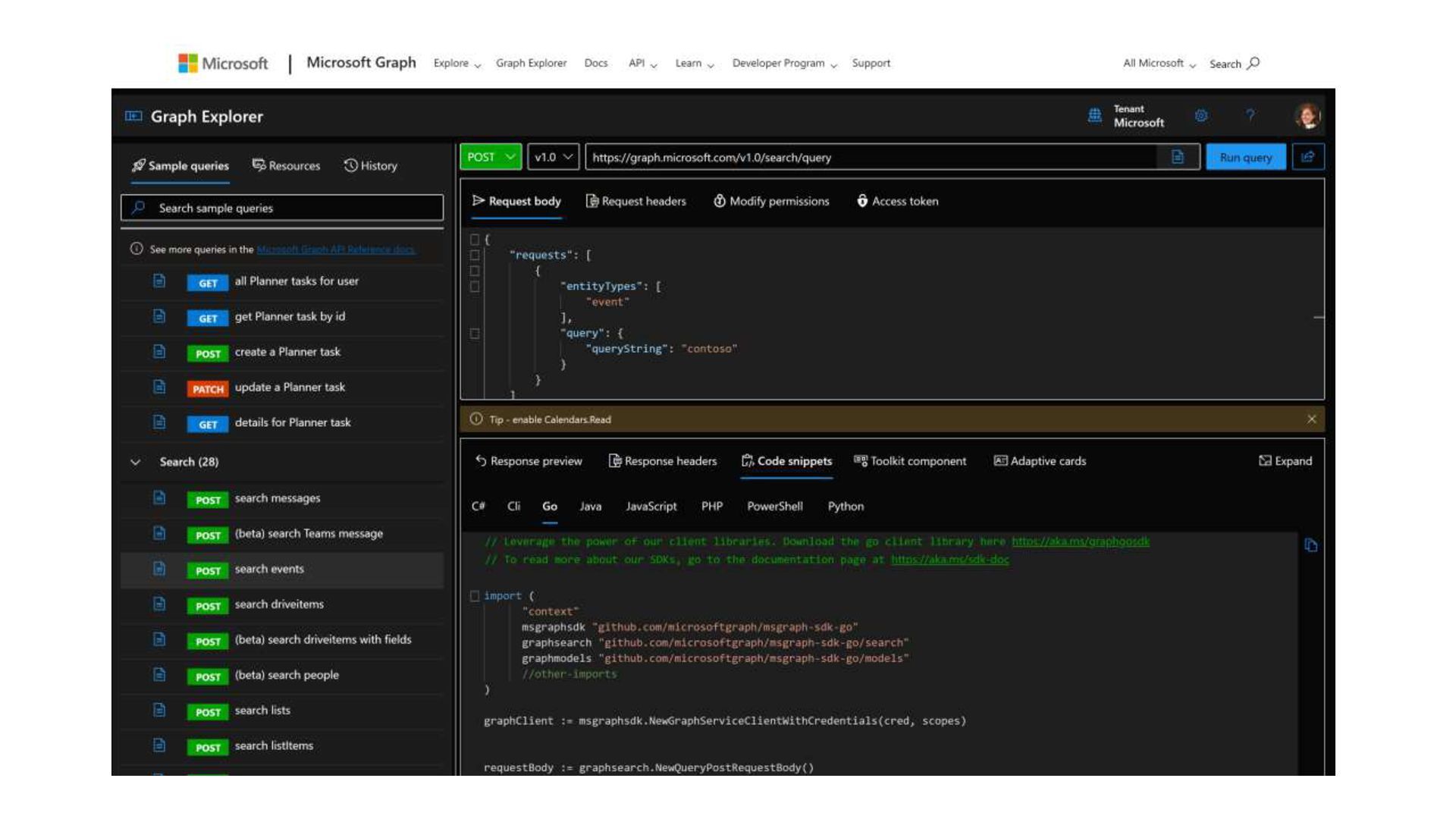Open the POST method dropdown
This screenshot has width=1456, height=819.
click(491, 157)
